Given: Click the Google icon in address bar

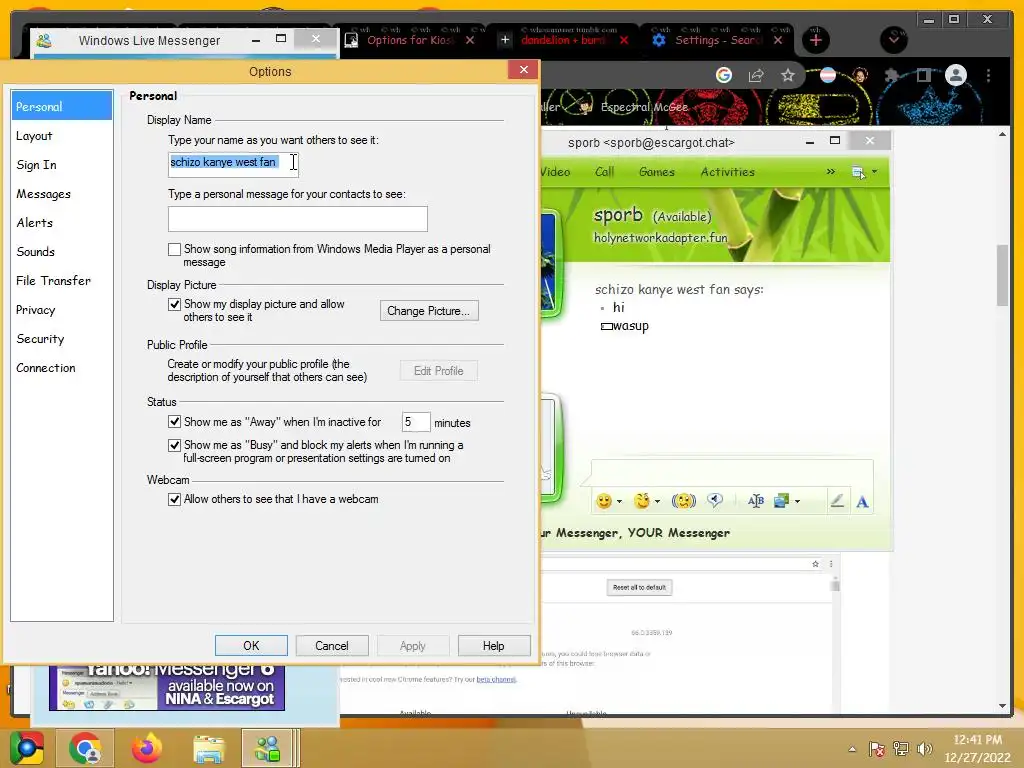Looking at the screenshot, I should 724,75.
